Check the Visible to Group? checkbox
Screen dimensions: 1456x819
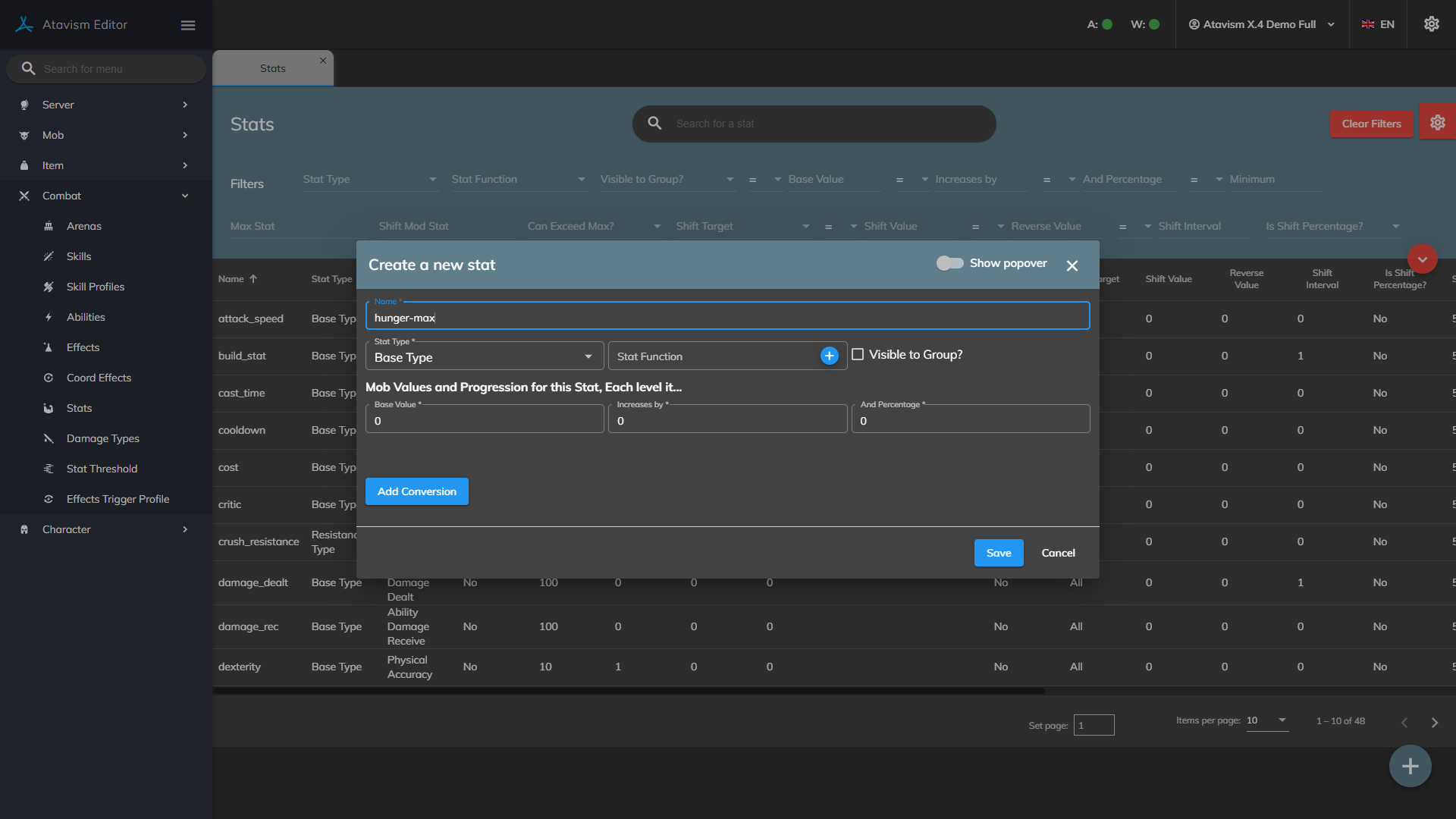[858, 354]
